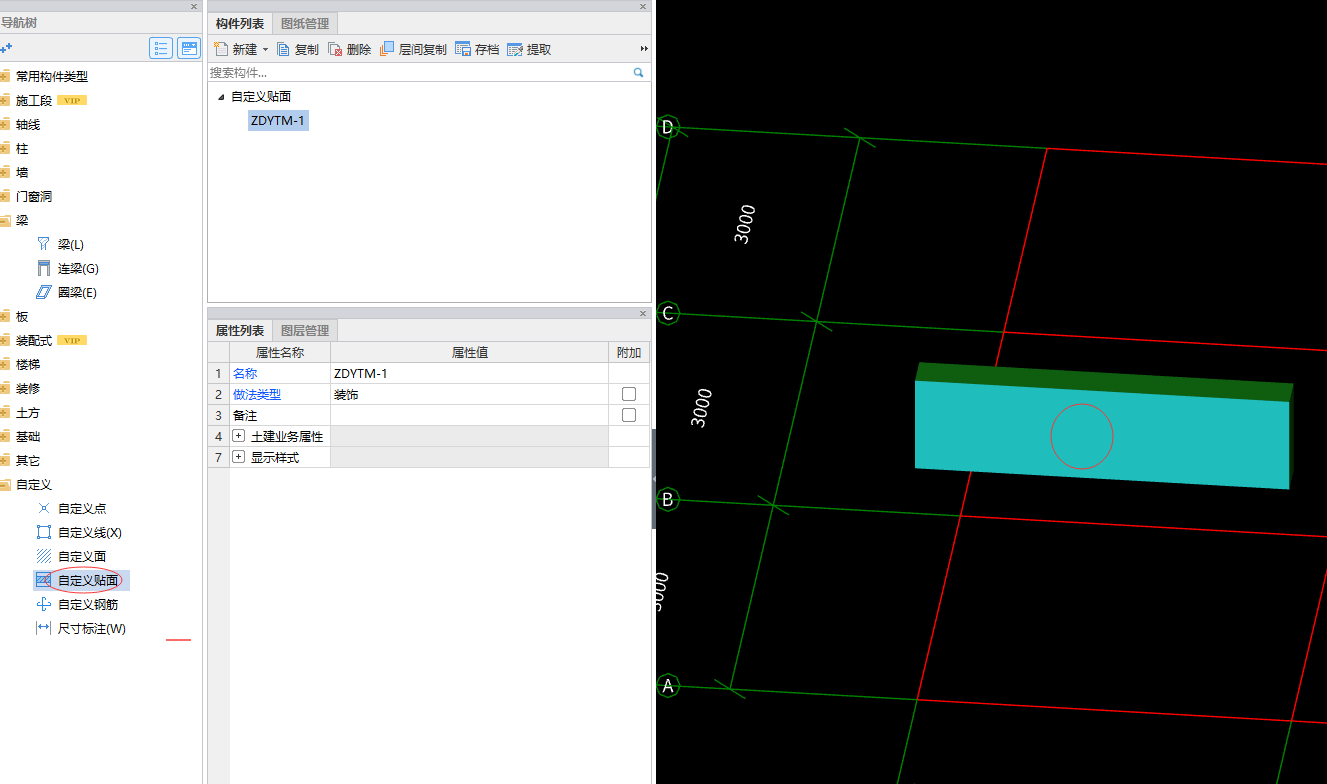This screenshot has width=1327, height=784.
Task: Expand the 其它 folder
Action: [x=4, y=460]
